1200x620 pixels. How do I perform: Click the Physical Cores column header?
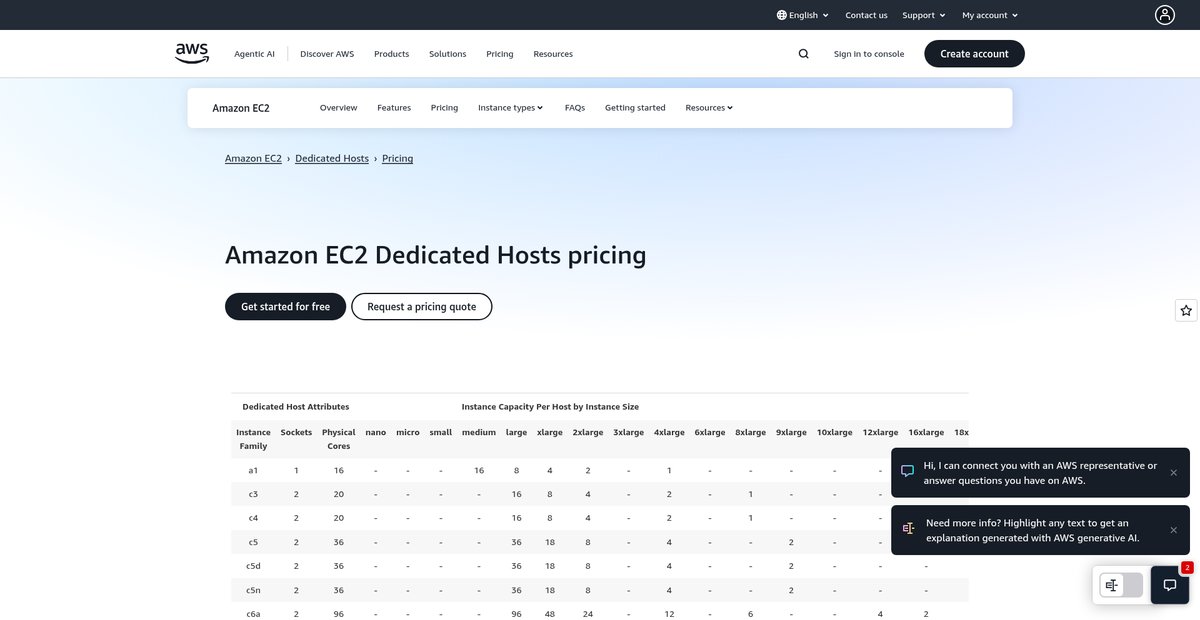tap(339, 439)
